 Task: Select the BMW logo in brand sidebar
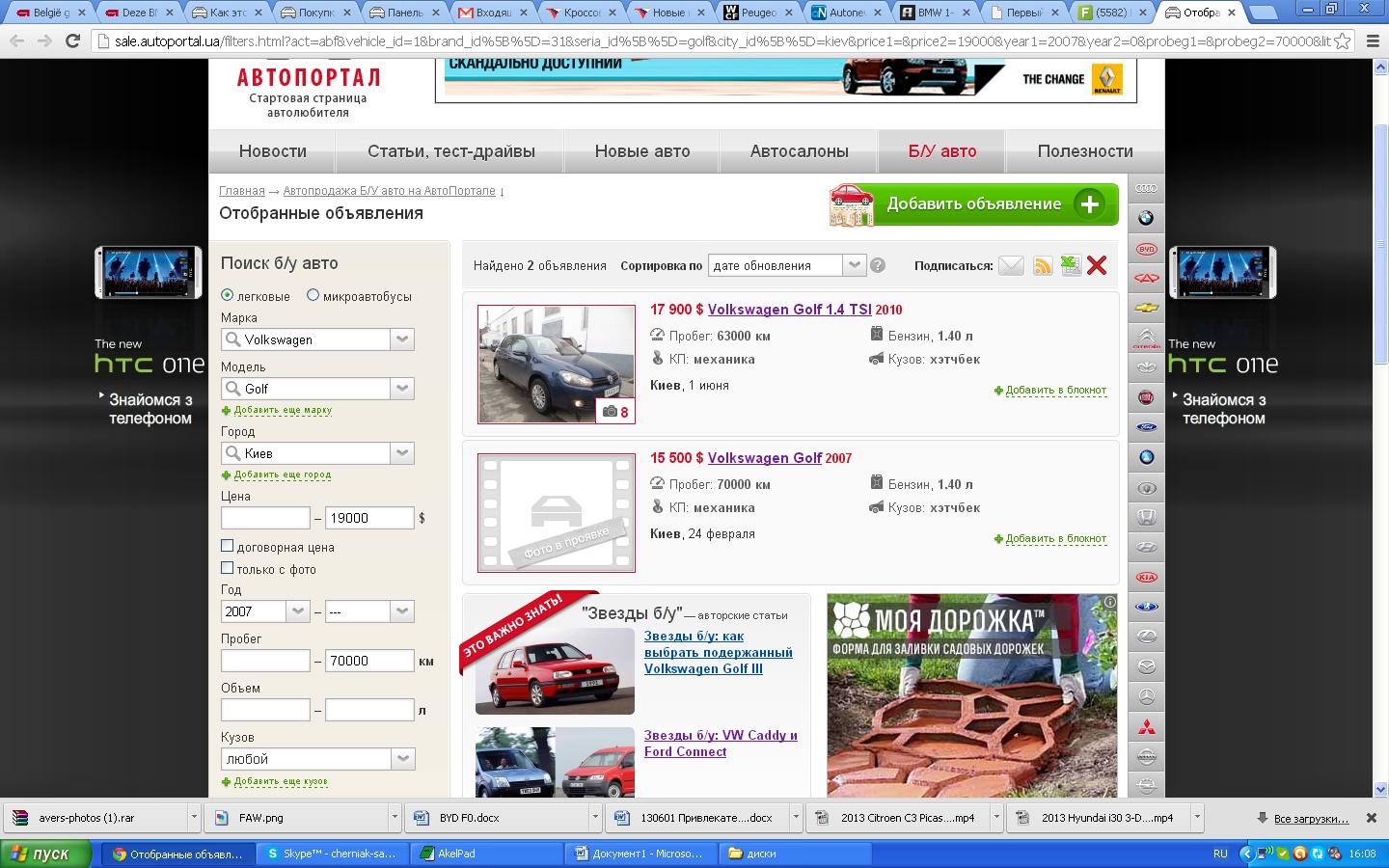(x=1146, y=218)
